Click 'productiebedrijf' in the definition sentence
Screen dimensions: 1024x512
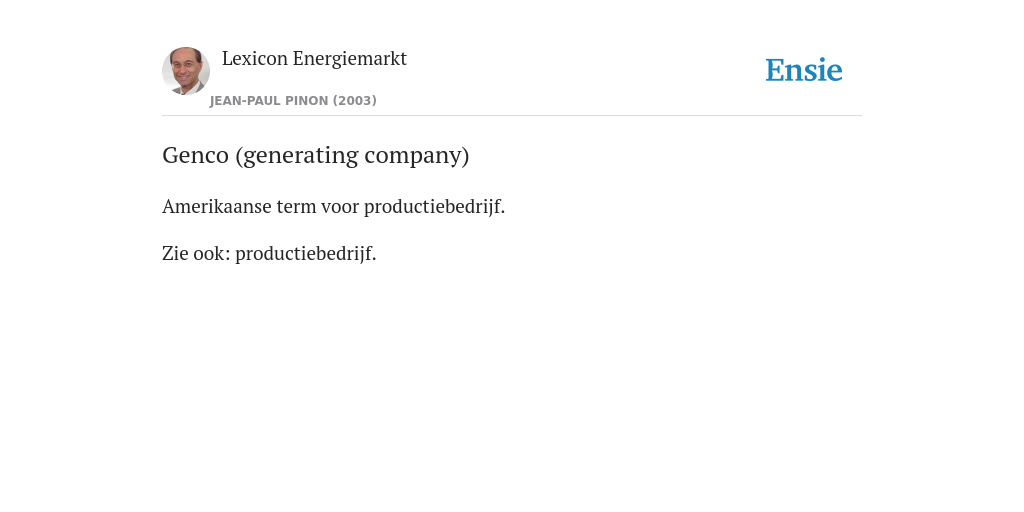(434, 207)
